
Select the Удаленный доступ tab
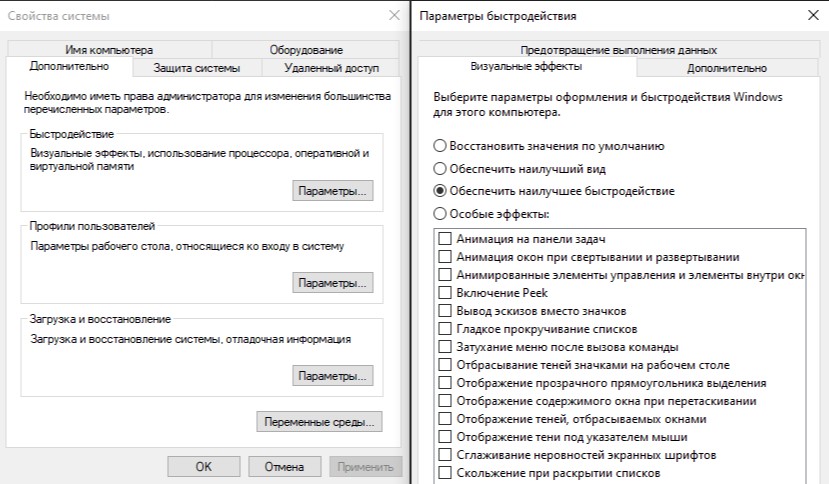[331, 68]
